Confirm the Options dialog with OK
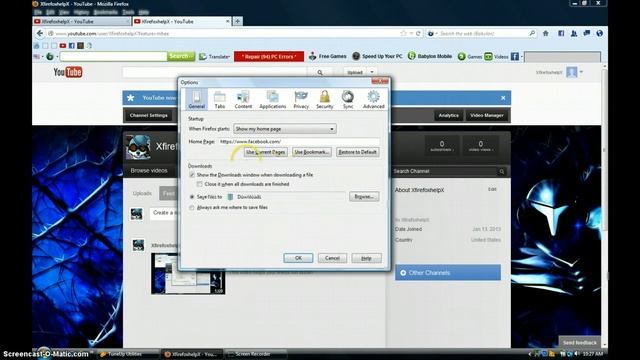Image resolution: width=640 pixels, height=360 pixels. (x=298, y=258)
